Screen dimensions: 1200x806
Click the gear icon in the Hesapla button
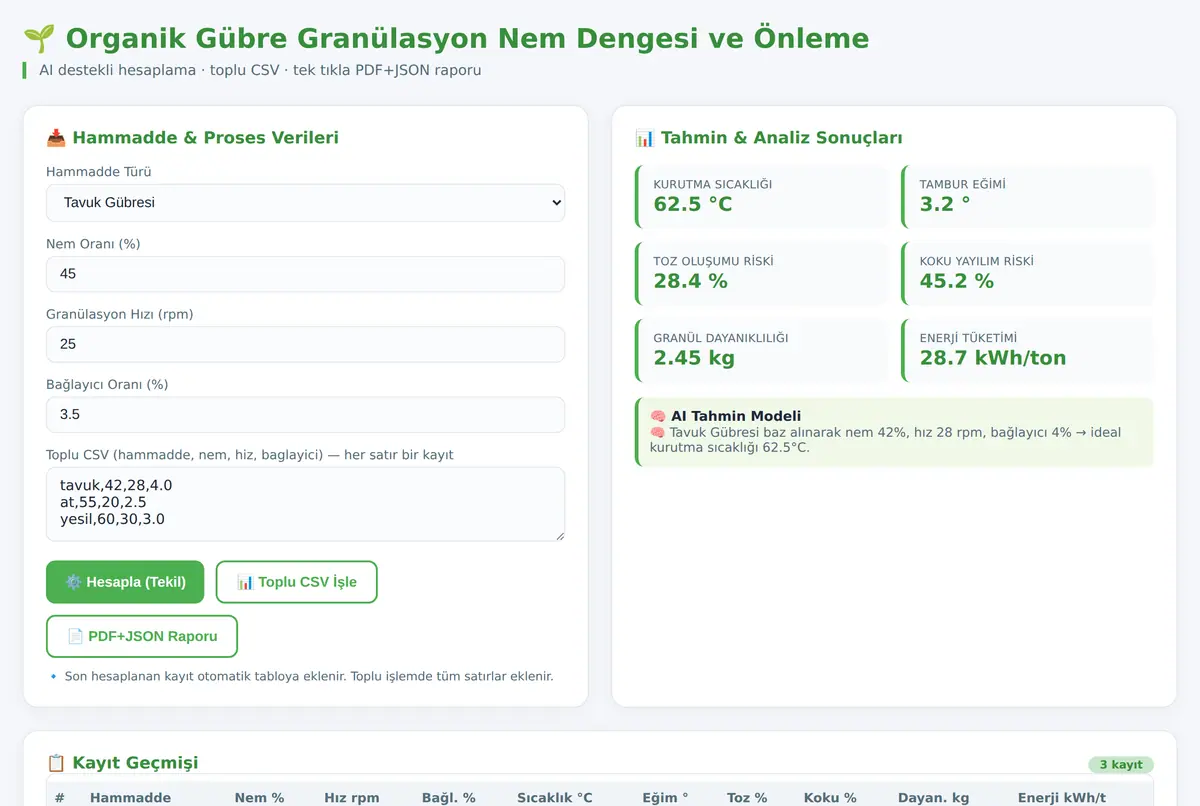pos(73,582)
